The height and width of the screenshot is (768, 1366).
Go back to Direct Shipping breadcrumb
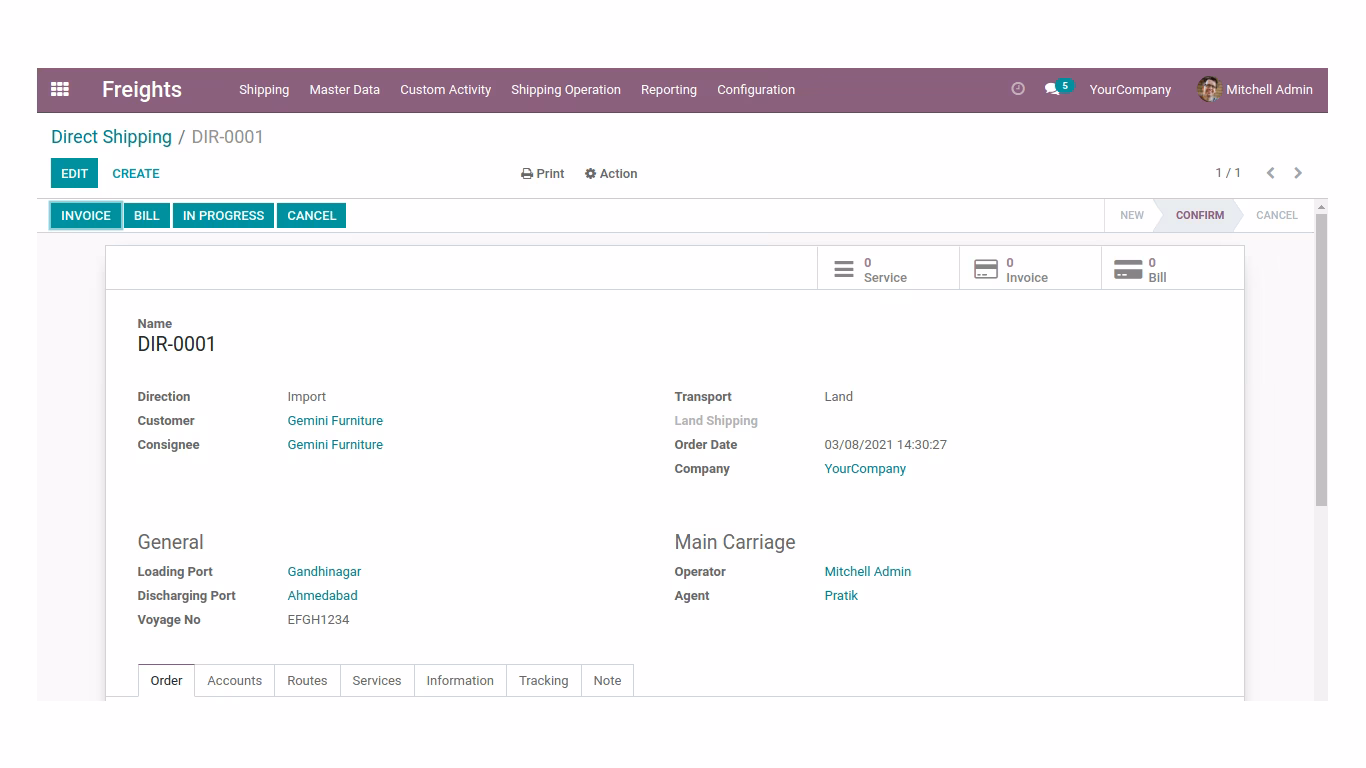tap(111, 137)
